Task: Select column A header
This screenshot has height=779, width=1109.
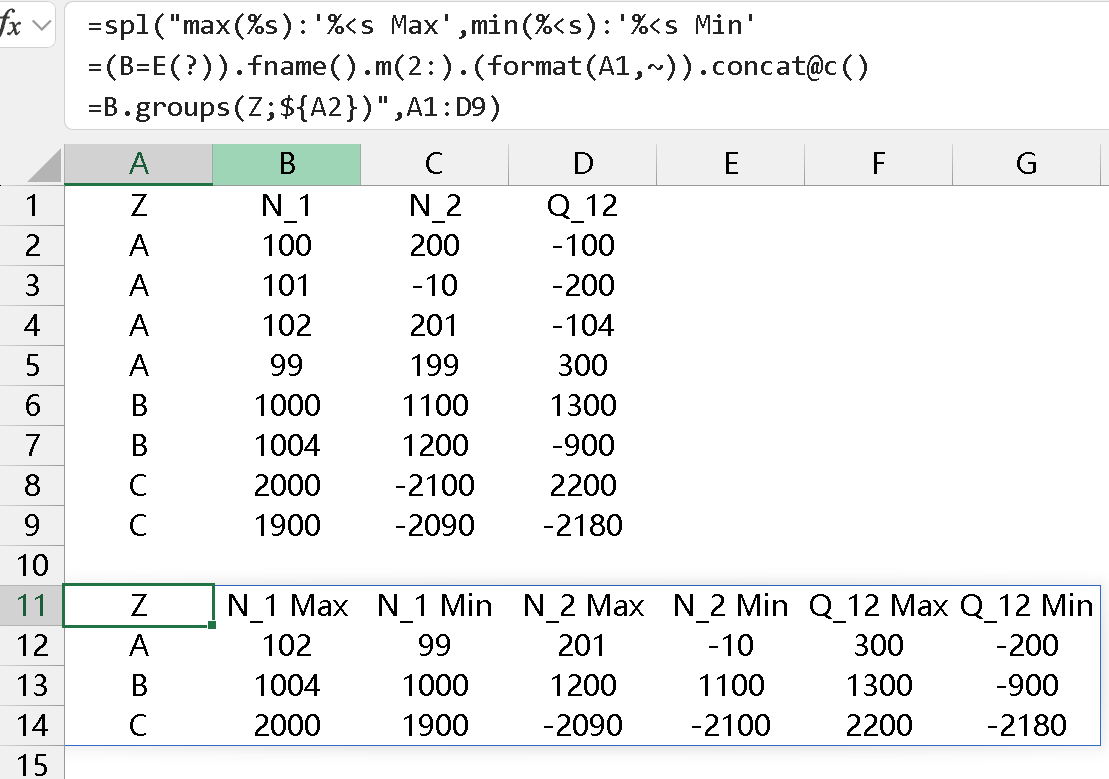Action: point(138,165)
